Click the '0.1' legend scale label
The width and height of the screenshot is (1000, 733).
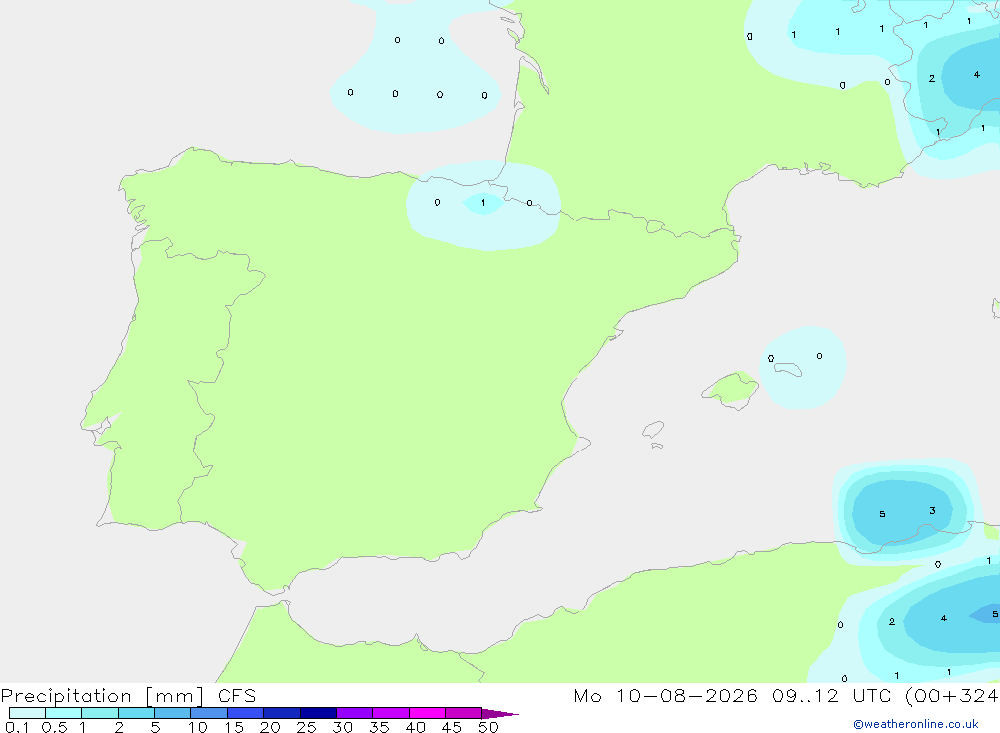tap(17, 727)
